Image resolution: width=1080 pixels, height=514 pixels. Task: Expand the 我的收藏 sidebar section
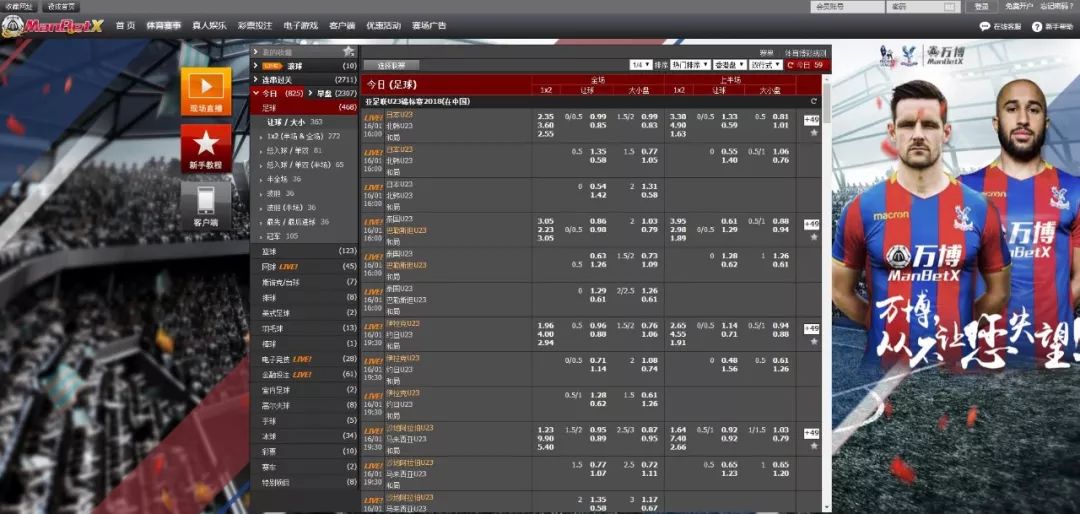tap(304, 52)
